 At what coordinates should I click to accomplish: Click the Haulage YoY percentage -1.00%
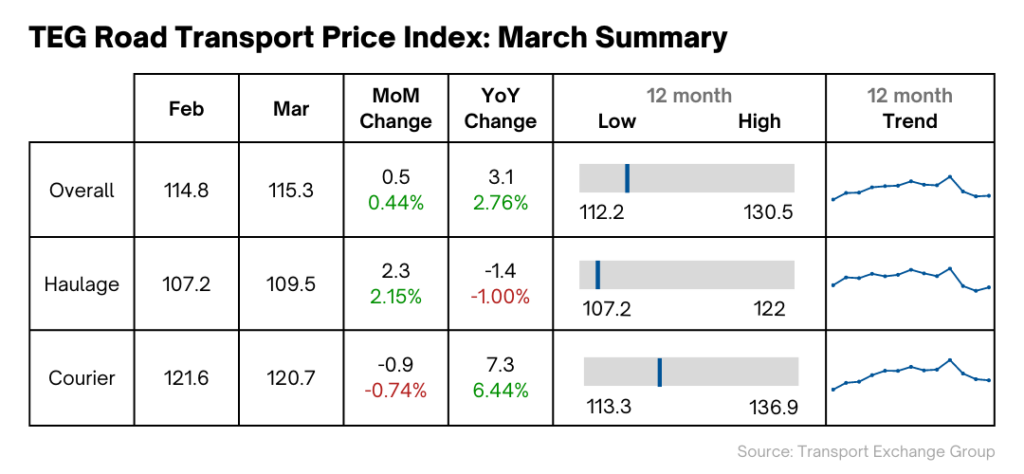[500, 297]
